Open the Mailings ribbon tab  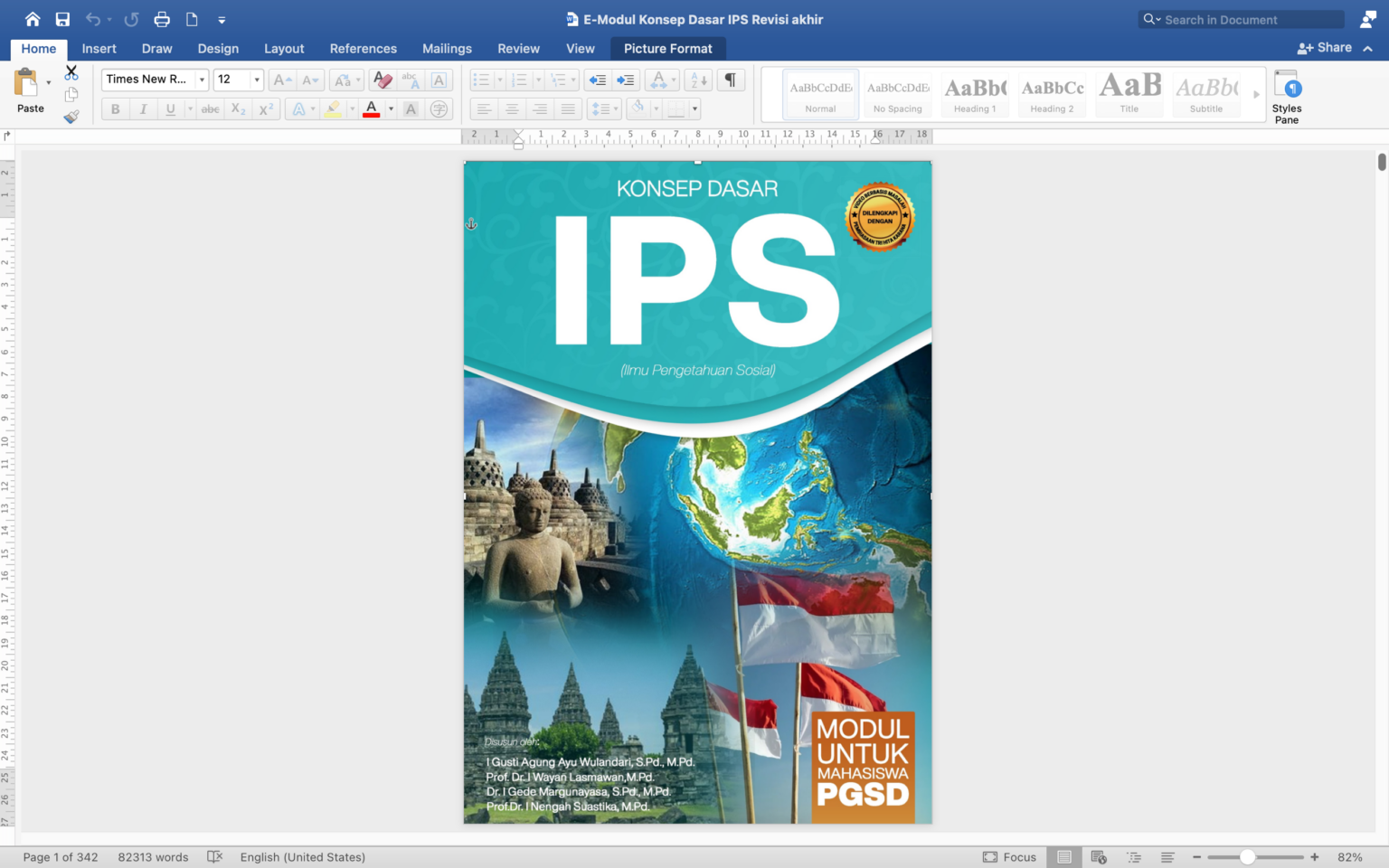[447, 48]
